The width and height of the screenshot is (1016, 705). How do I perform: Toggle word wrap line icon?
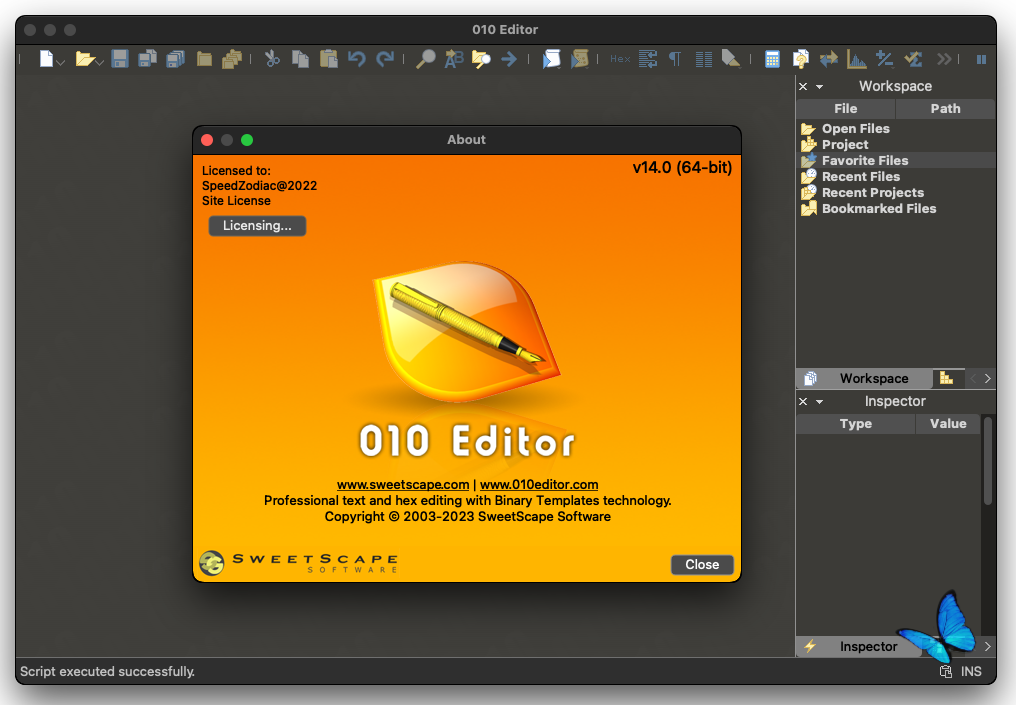click(x=648, y=59)
